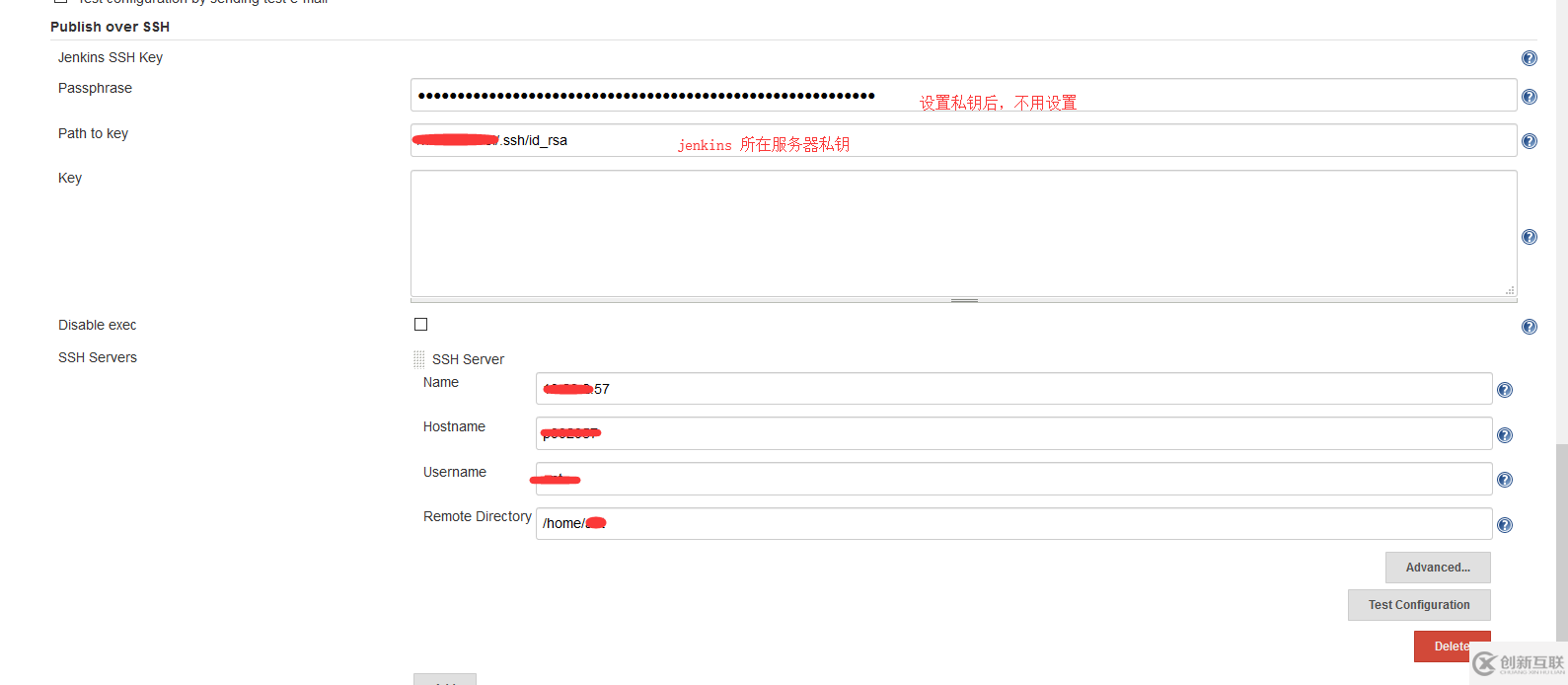The width and height of the screenshot is (1568, 685).
Task: Focus the Hostname input field
Action: click(x=1013, y=433)
